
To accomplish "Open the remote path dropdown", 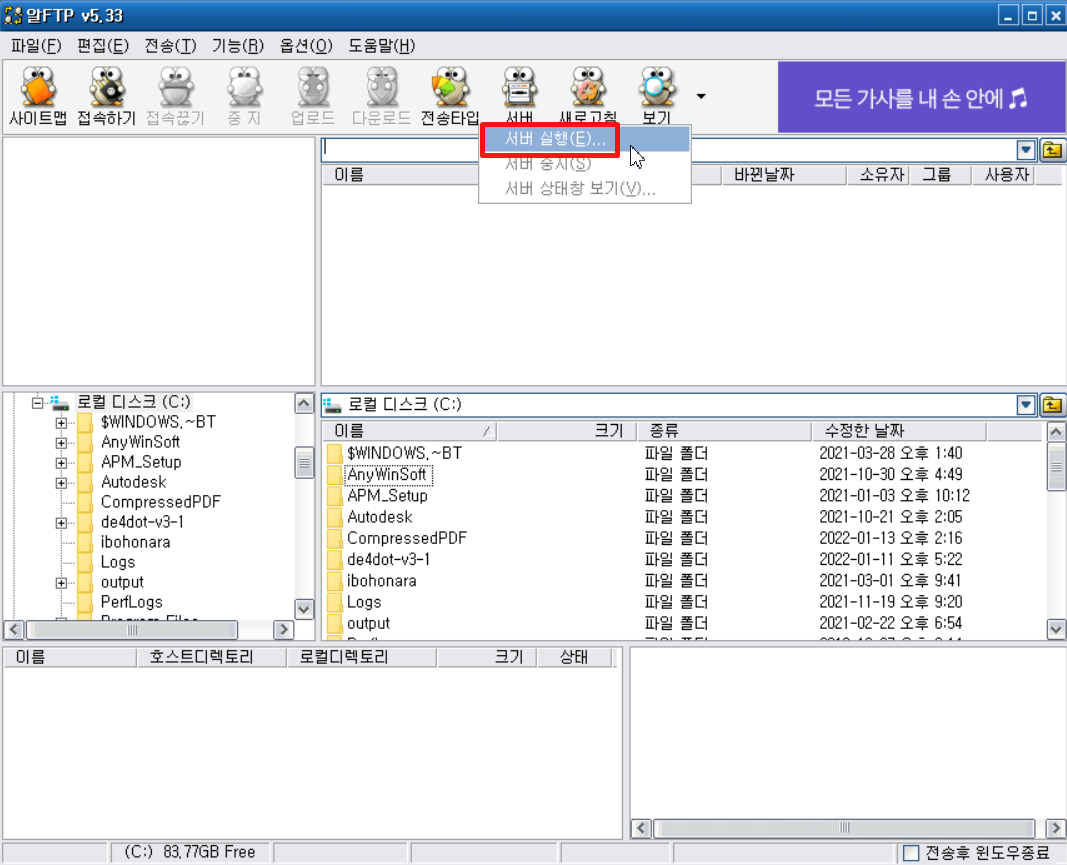I will [1025, 150].
